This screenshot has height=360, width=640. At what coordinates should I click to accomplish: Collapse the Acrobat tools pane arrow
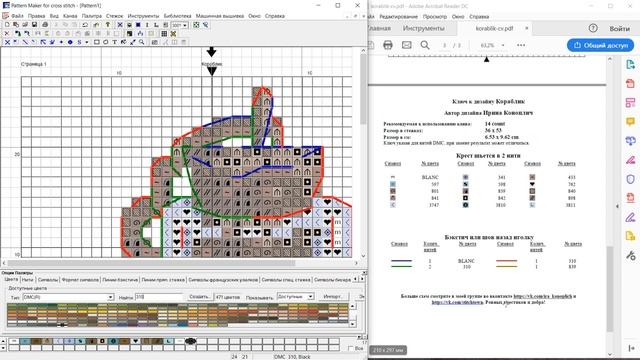[617, 206]
